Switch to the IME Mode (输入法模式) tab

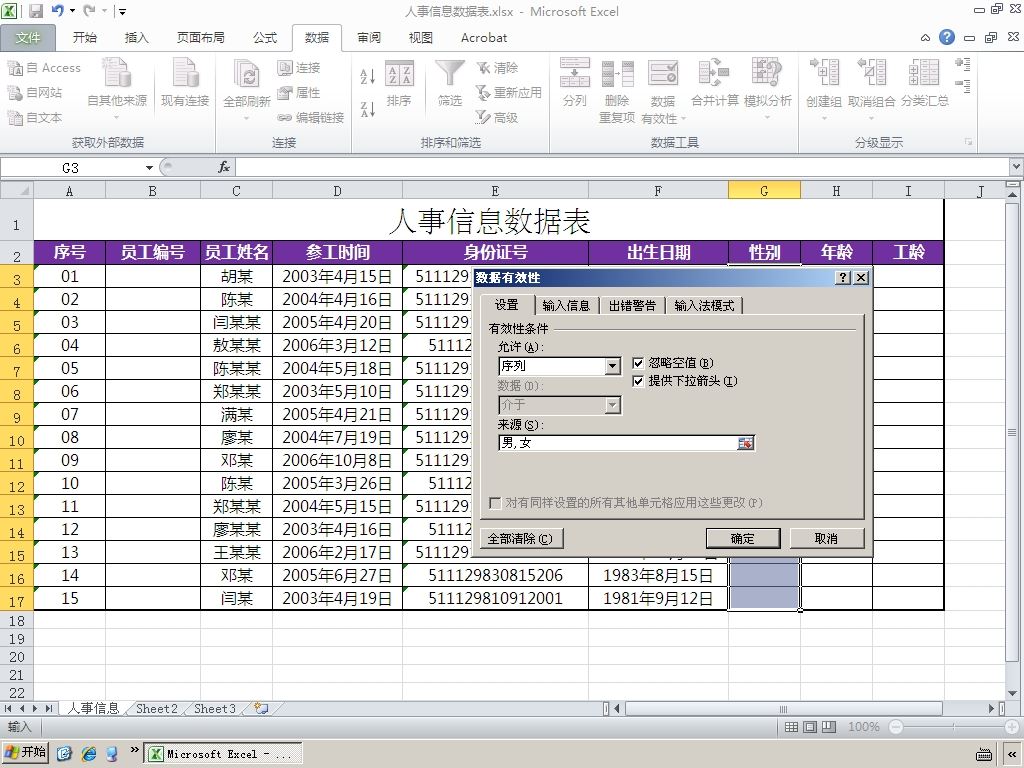(704, 306)
